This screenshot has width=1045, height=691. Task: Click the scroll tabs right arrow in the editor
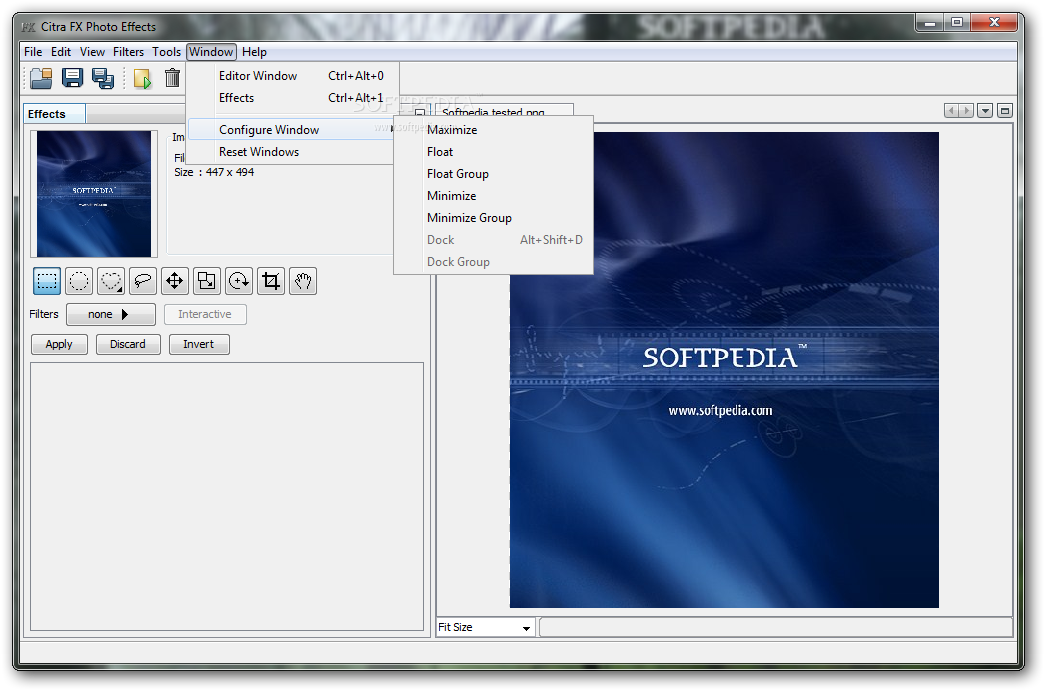tap(966, 111)
